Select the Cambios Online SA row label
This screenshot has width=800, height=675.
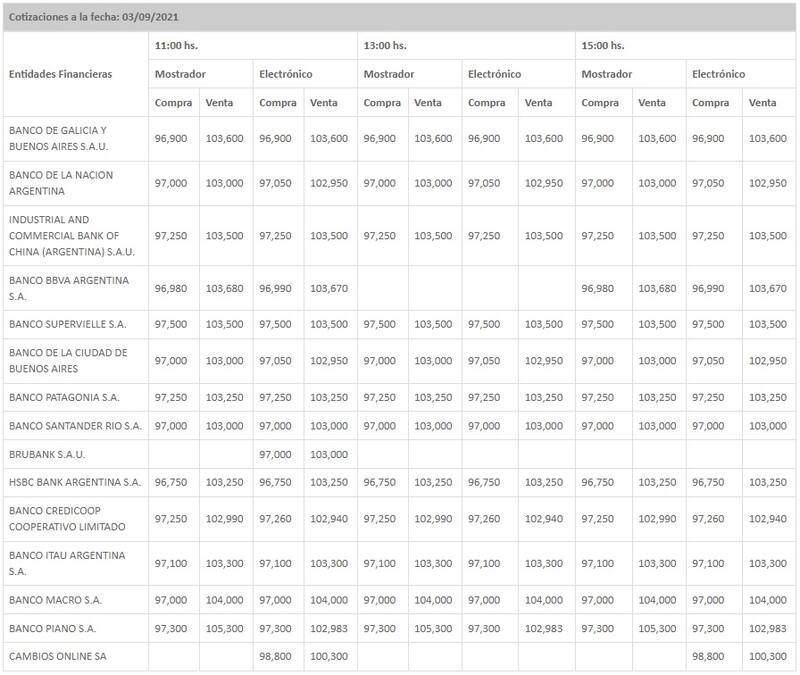click(55, 657)
